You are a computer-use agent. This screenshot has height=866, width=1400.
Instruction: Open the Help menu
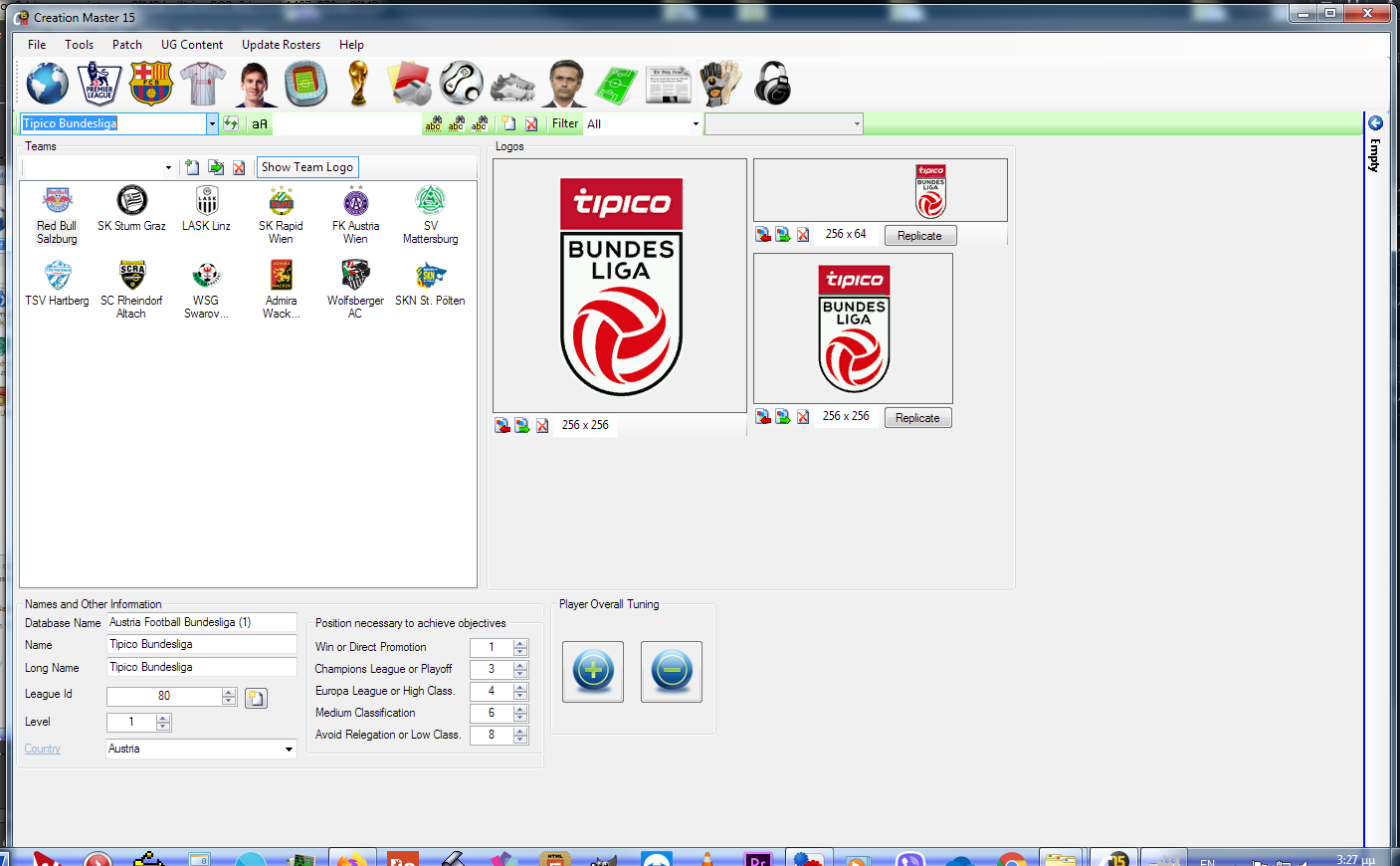tap(351, 45)
